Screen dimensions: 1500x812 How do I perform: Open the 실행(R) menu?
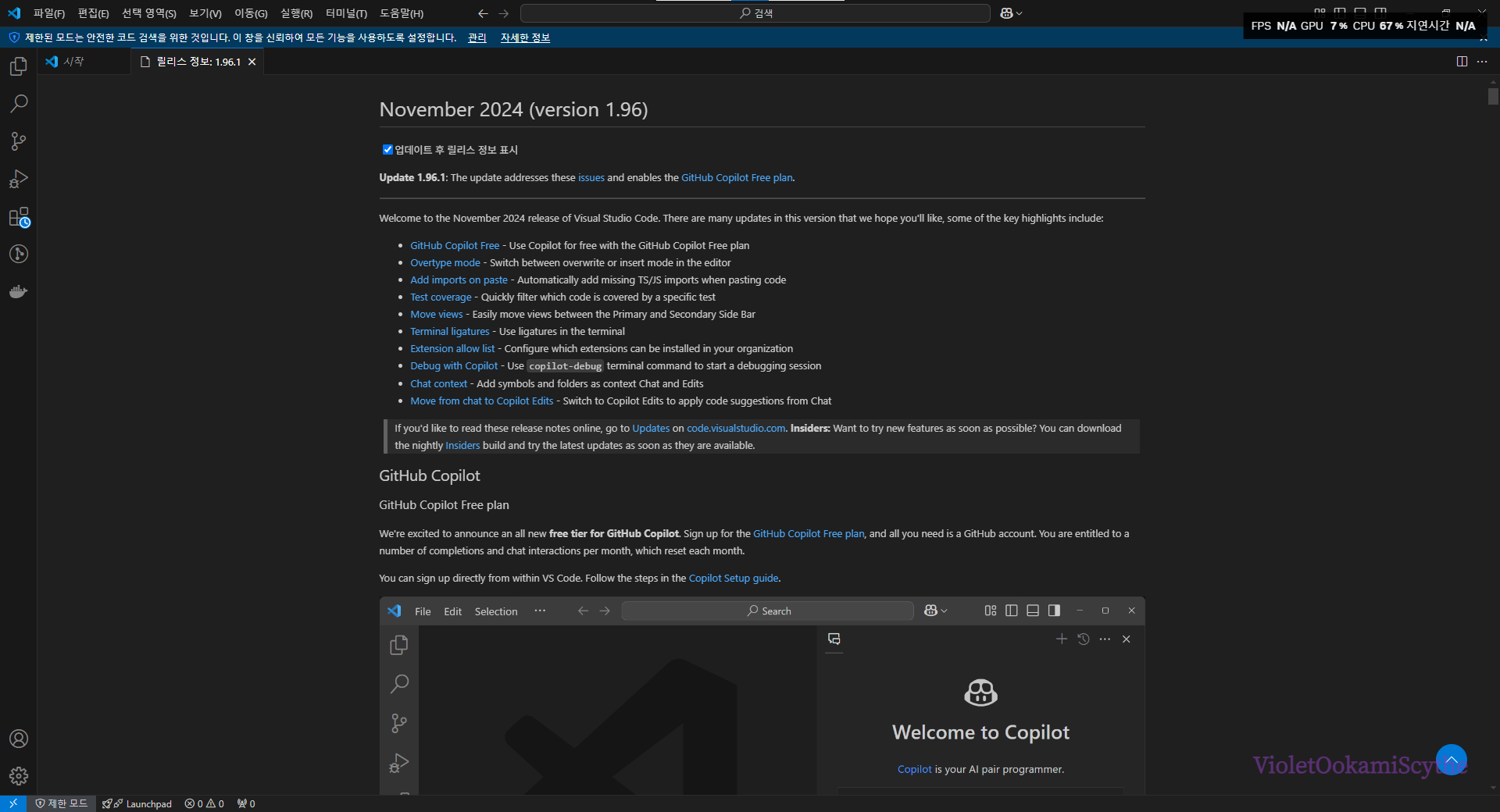296,13
